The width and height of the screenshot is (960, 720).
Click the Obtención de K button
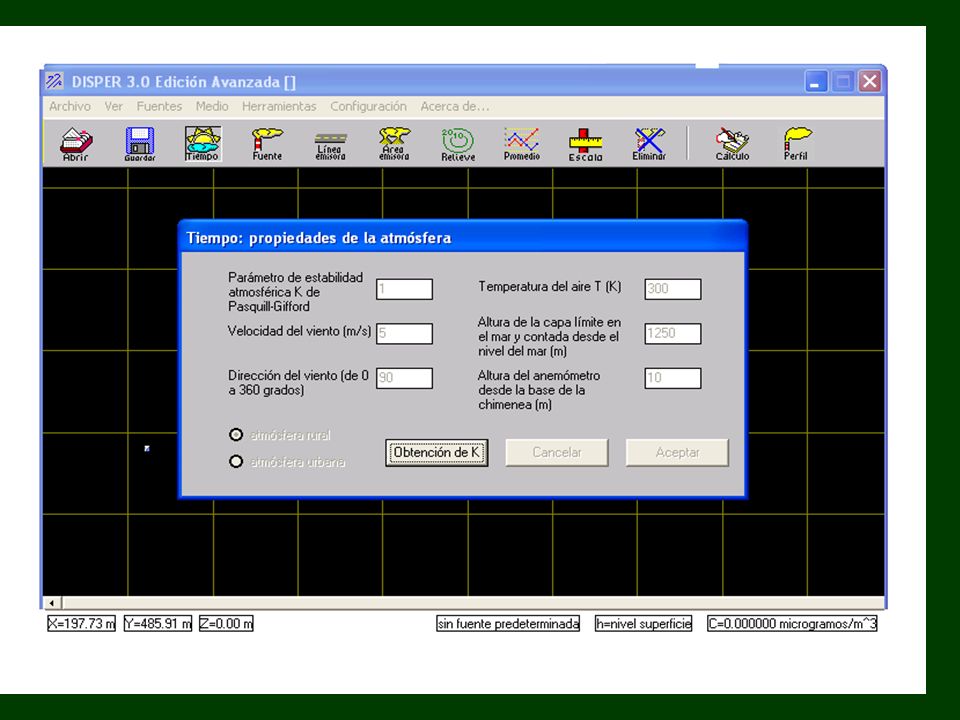[x=437, y=452]
